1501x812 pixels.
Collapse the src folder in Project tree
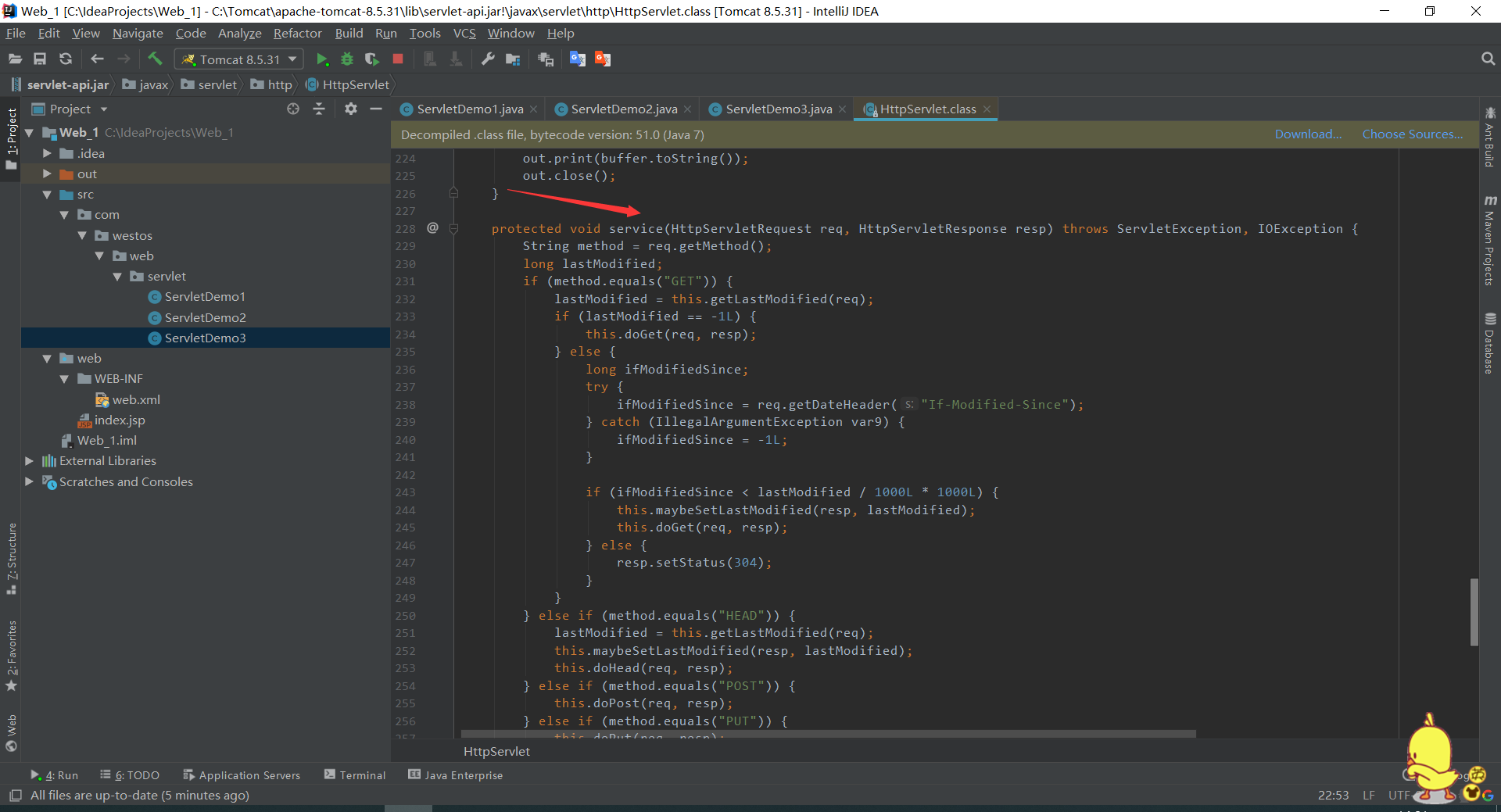pyautogui.click(x=48, y=194)
